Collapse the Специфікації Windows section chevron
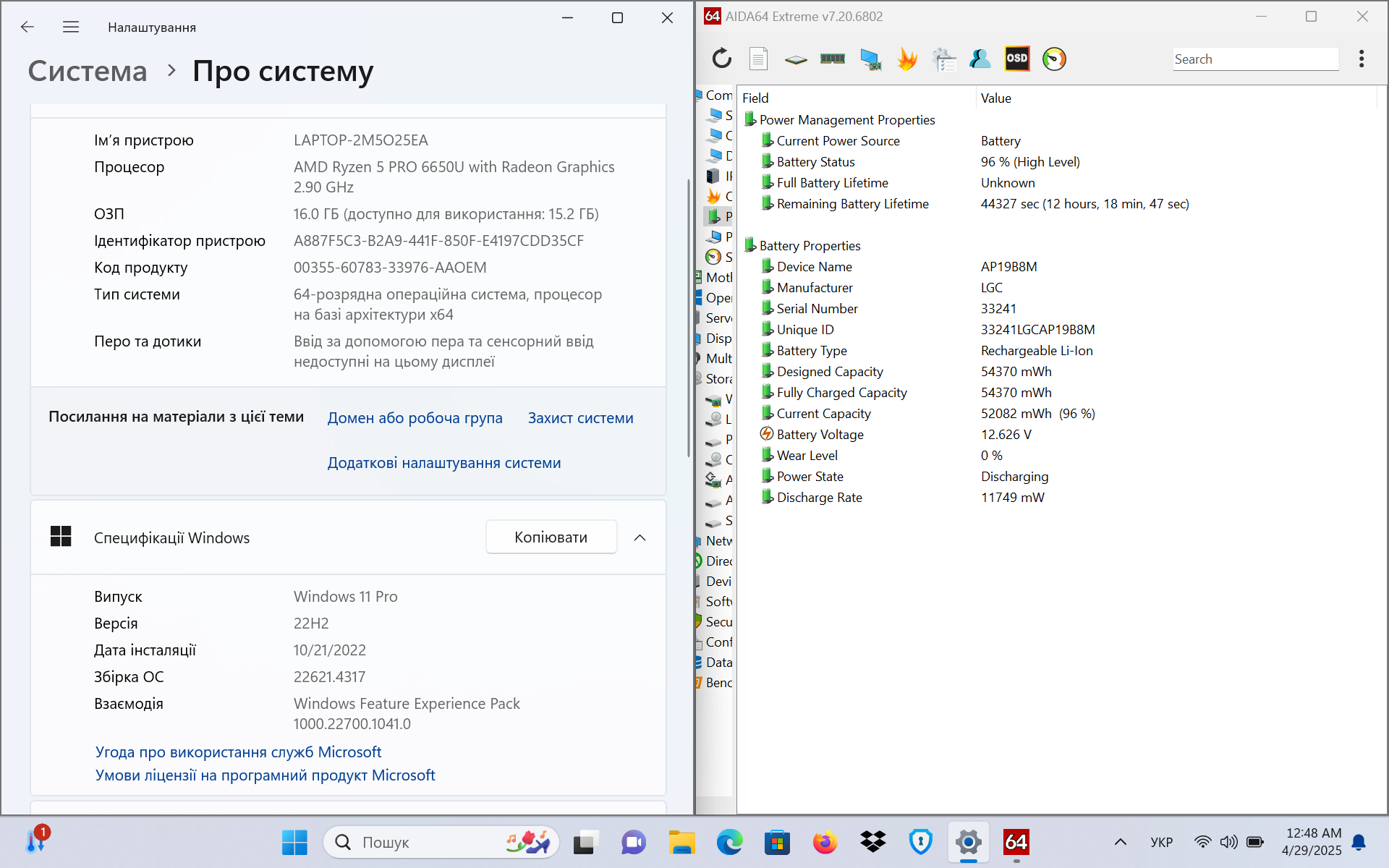This screenshot has height=868, width=1389. point(640,537)
